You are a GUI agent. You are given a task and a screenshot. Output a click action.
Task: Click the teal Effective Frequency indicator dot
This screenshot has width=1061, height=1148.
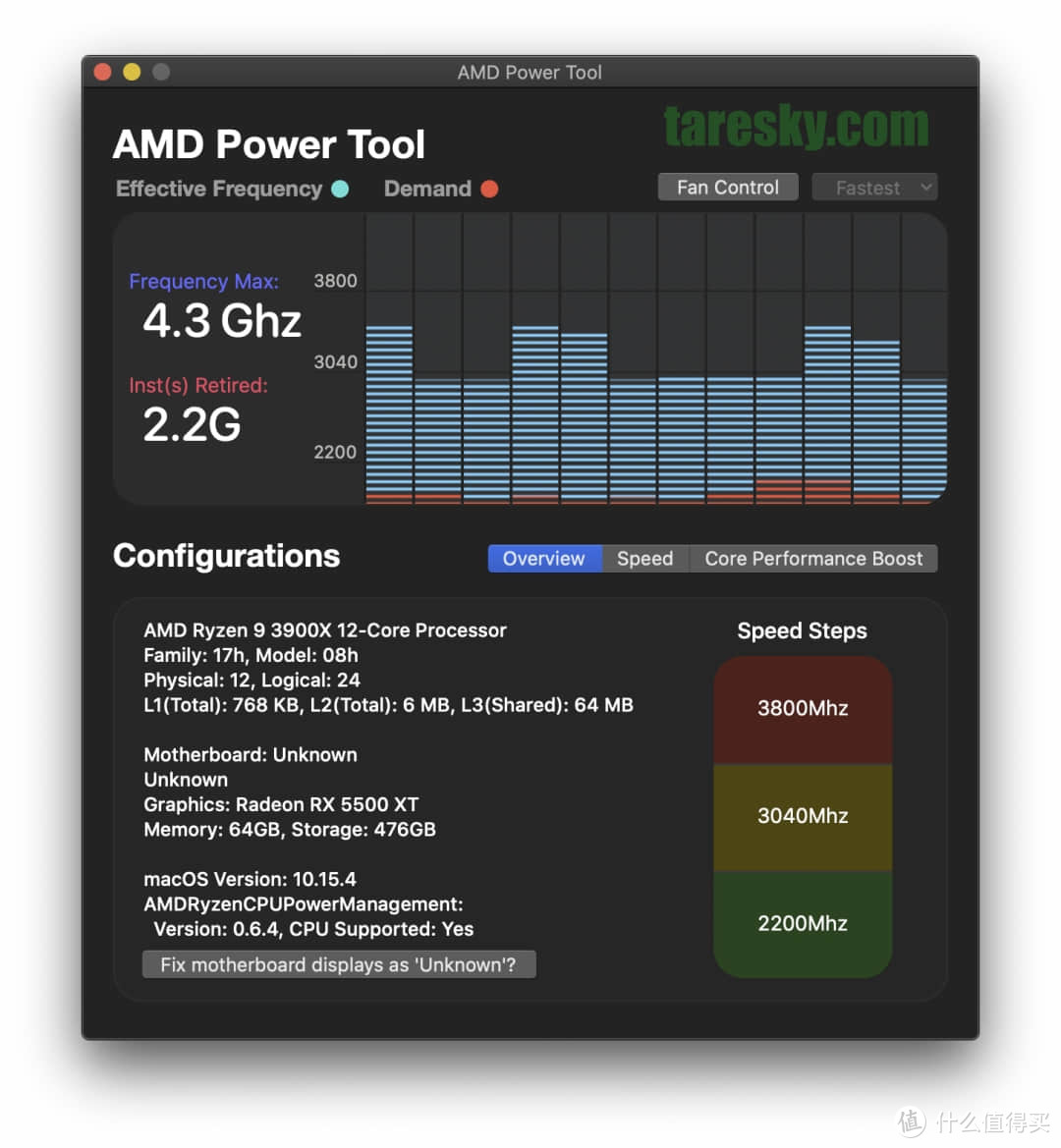339,189
